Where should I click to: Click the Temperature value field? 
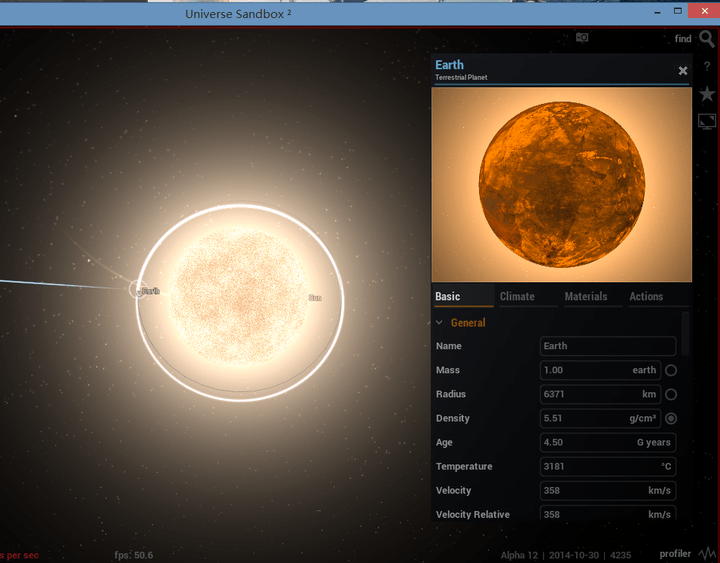pos(607,466)
